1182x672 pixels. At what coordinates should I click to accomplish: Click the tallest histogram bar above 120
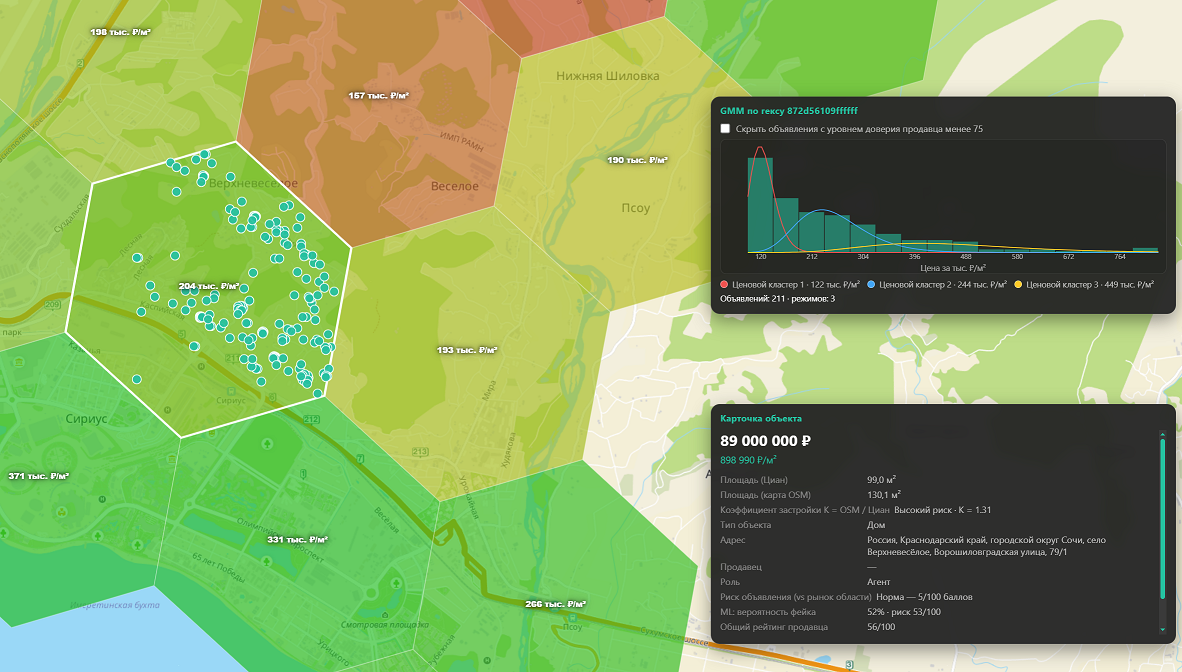click(761, 204)
